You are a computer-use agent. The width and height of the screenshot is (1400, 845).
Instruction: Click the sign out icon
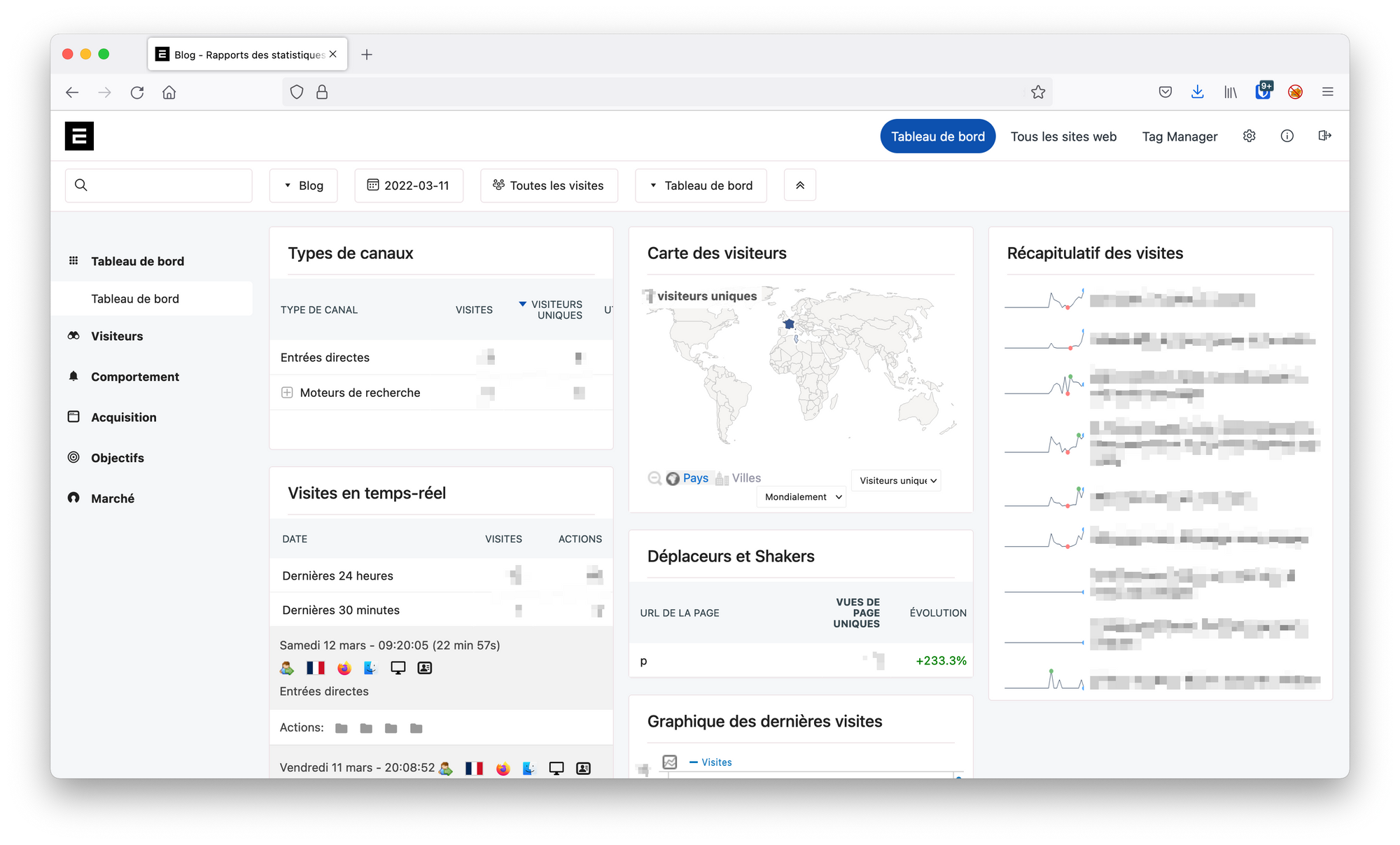pos(1324,136)
